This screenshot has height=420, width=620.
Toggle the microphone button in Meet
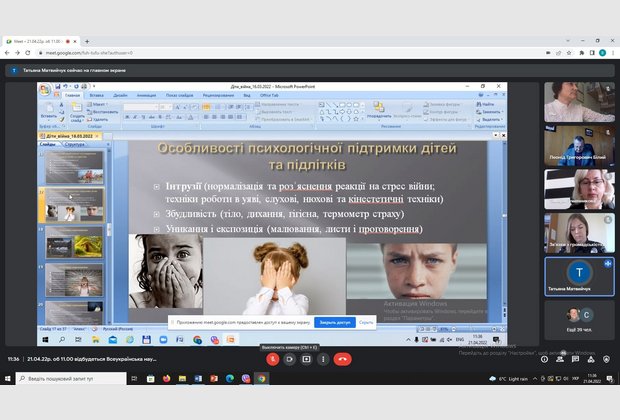tap(273, 359)
